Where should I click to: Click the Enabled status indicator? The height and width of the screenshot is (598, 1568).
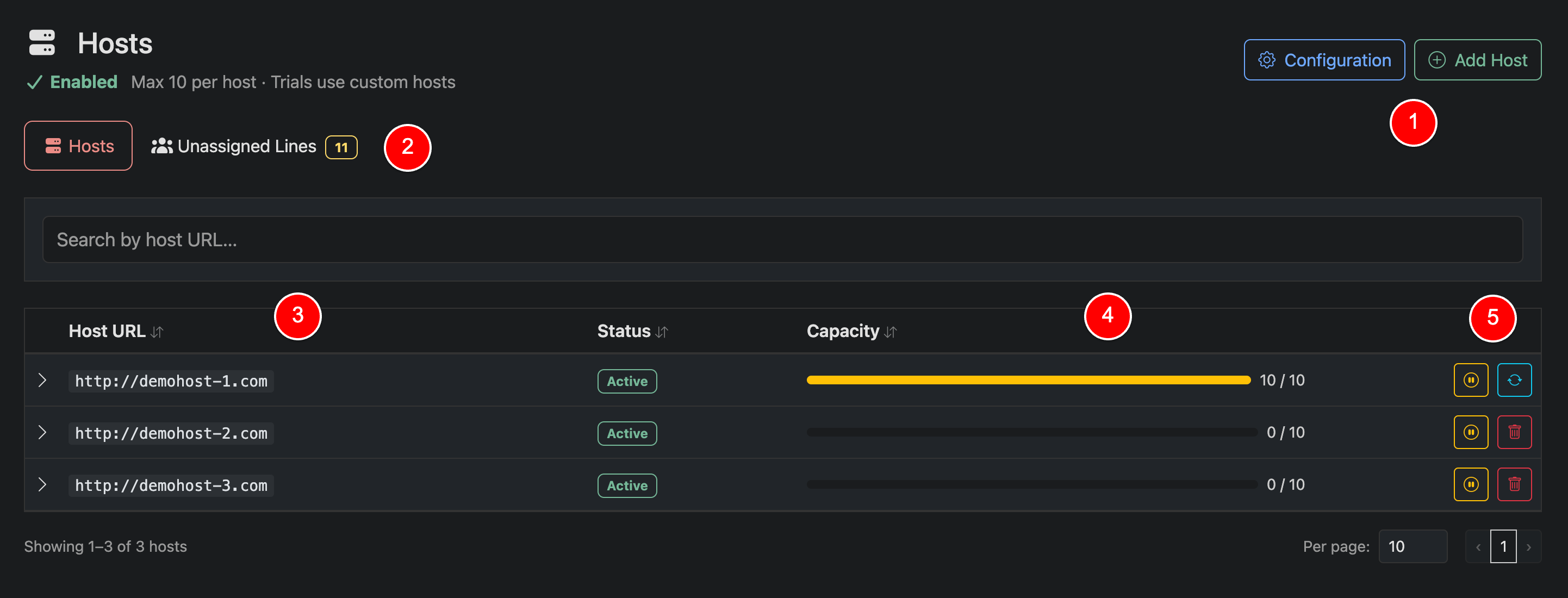72,82
